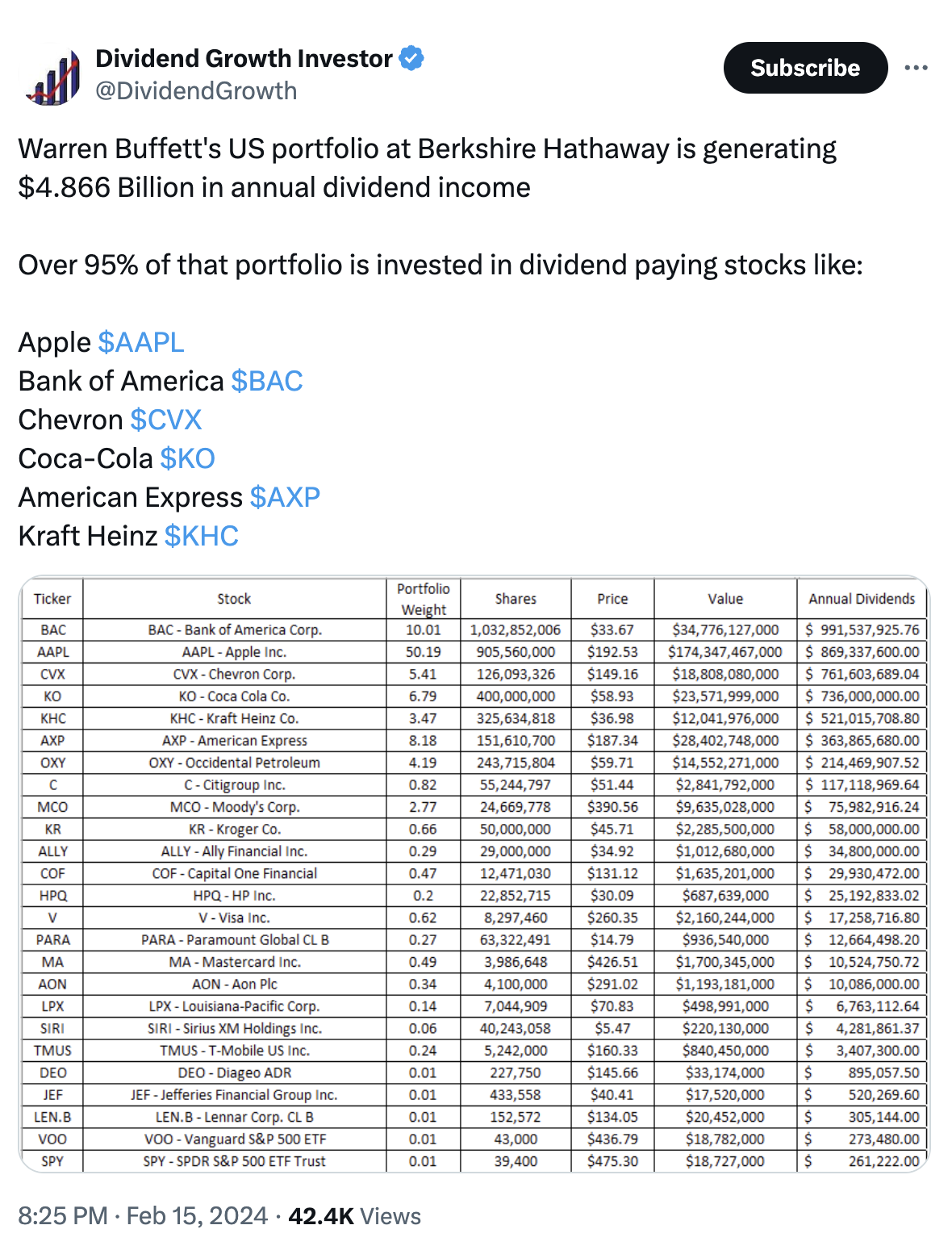This screenshot has height=1246, width=952.
Task: Click the Portfolio Weight column header in image
Action: coord(424,599)
